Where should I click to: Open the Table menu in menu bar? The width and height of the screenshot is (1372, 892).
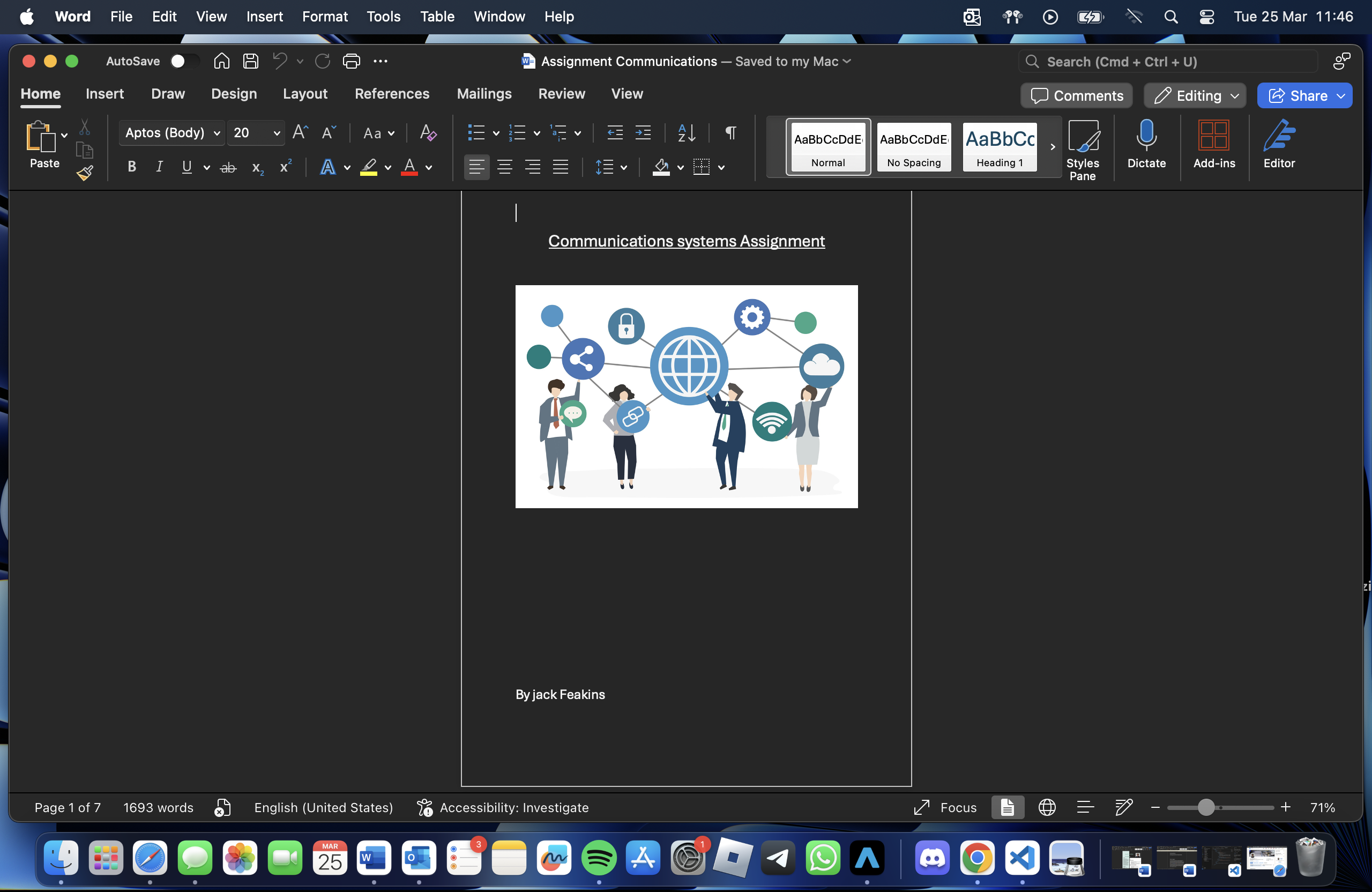point(437,17)
